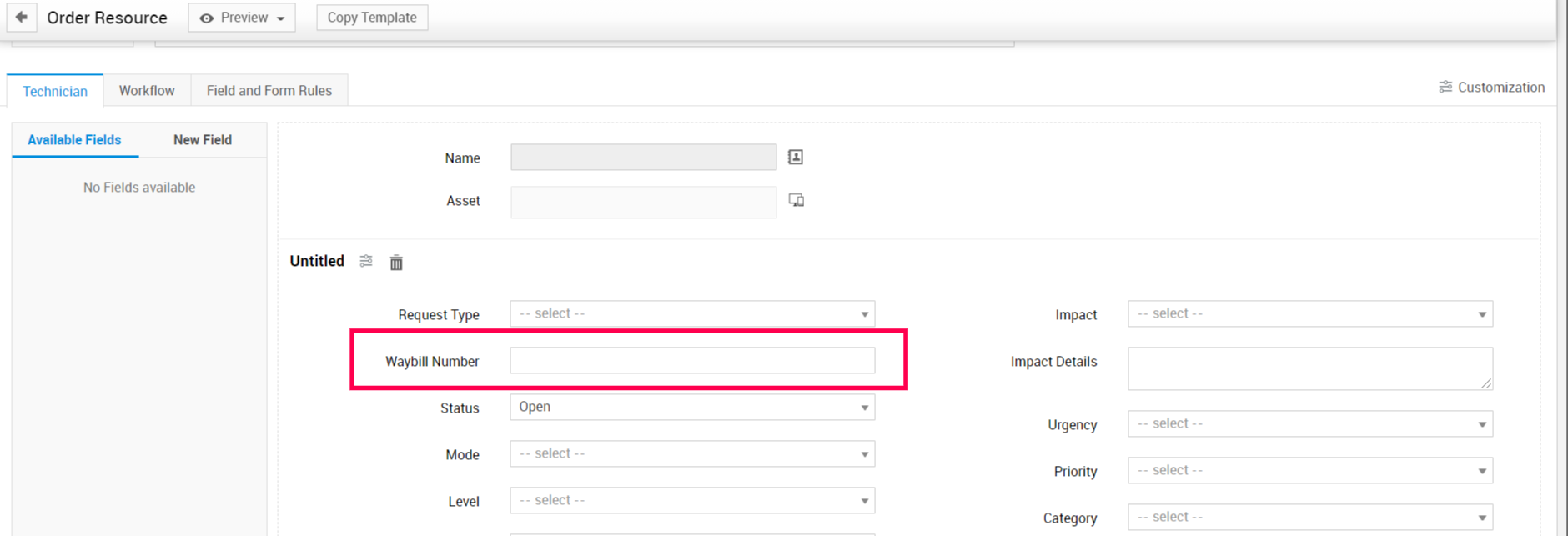
Task: Open the Status dropdown
Action: 692,408
